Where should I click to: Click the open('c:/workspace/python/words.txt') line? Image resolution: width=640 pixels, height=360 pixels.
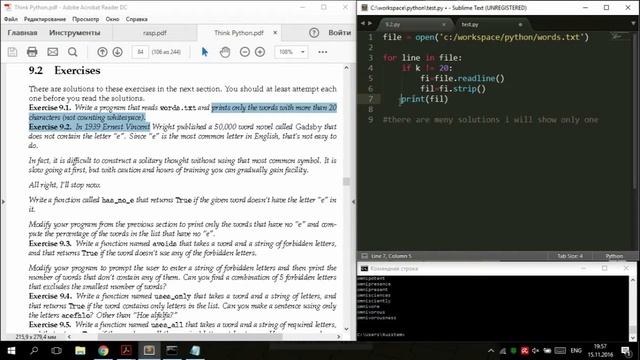coord(486,37)
